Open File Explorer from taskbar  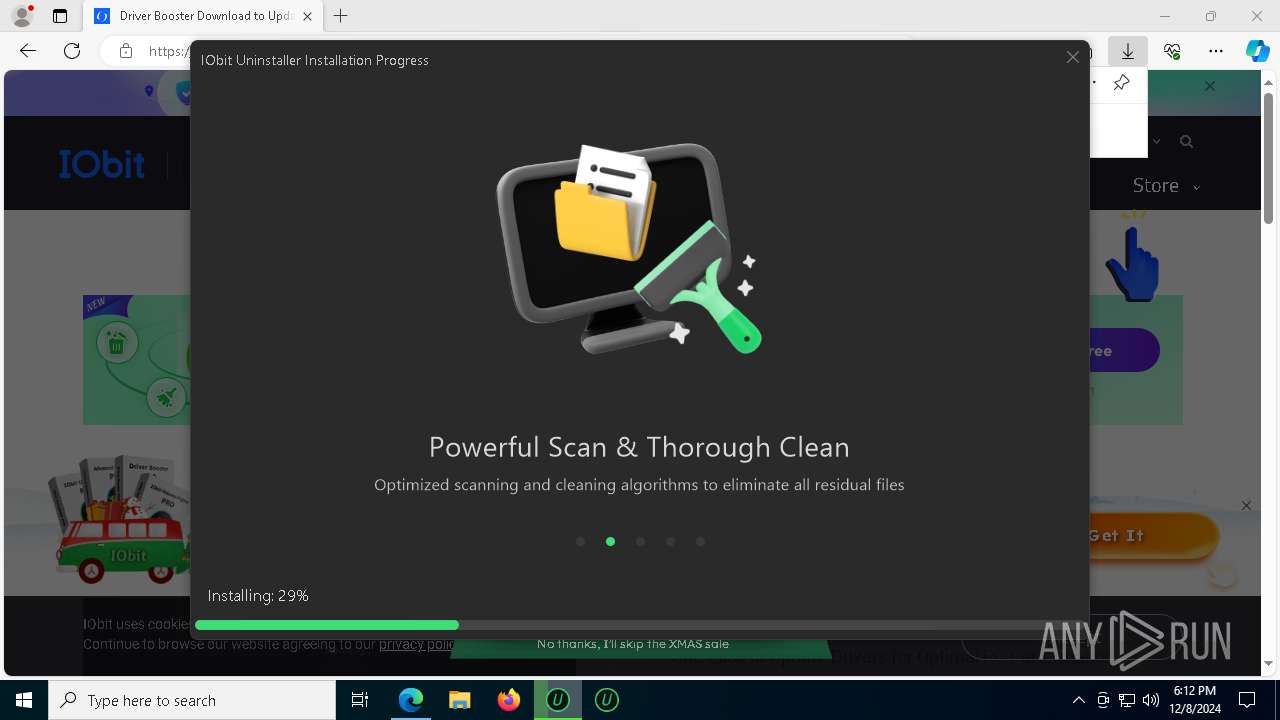(x=459, y=700)
